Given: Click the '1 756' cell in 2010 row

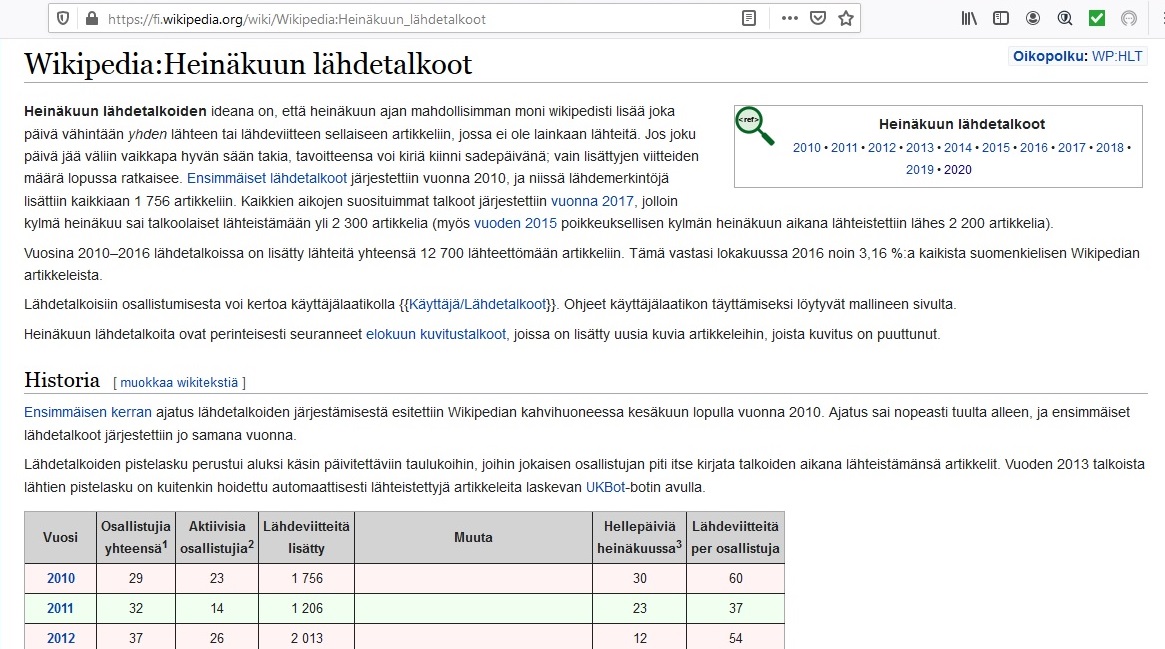Looking at the screenshot, I should click(x=306, y=578).
